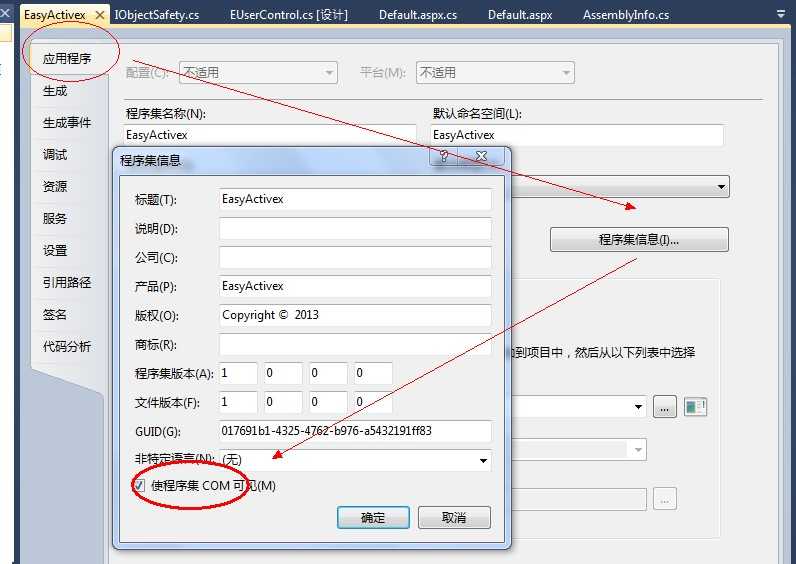The width and height of the screenshot is (796, 564).
Task: Open the 调试 properties page
Action: (x=55, y=155)
